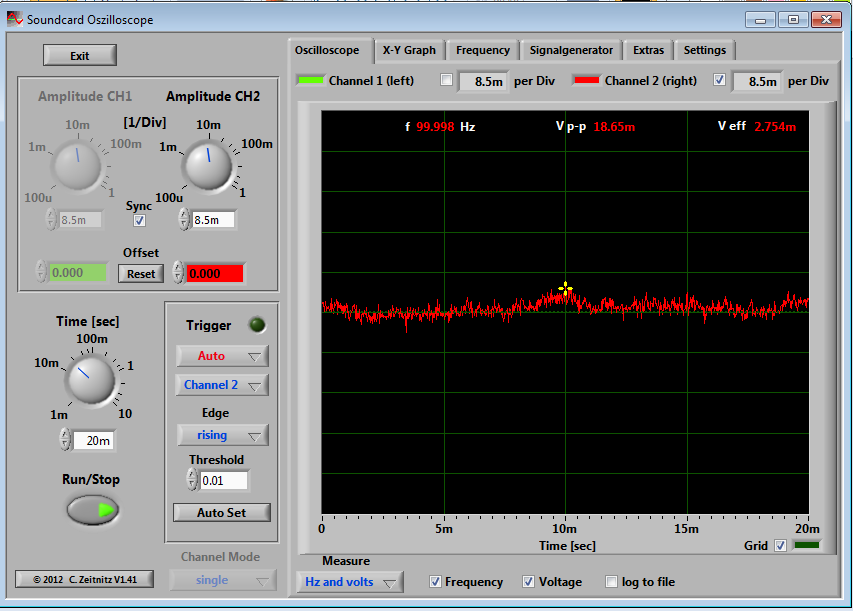853x611 pixels.
Task: Click the red CH2 offset stepper arrows
Action: click(x=178, y=272)
